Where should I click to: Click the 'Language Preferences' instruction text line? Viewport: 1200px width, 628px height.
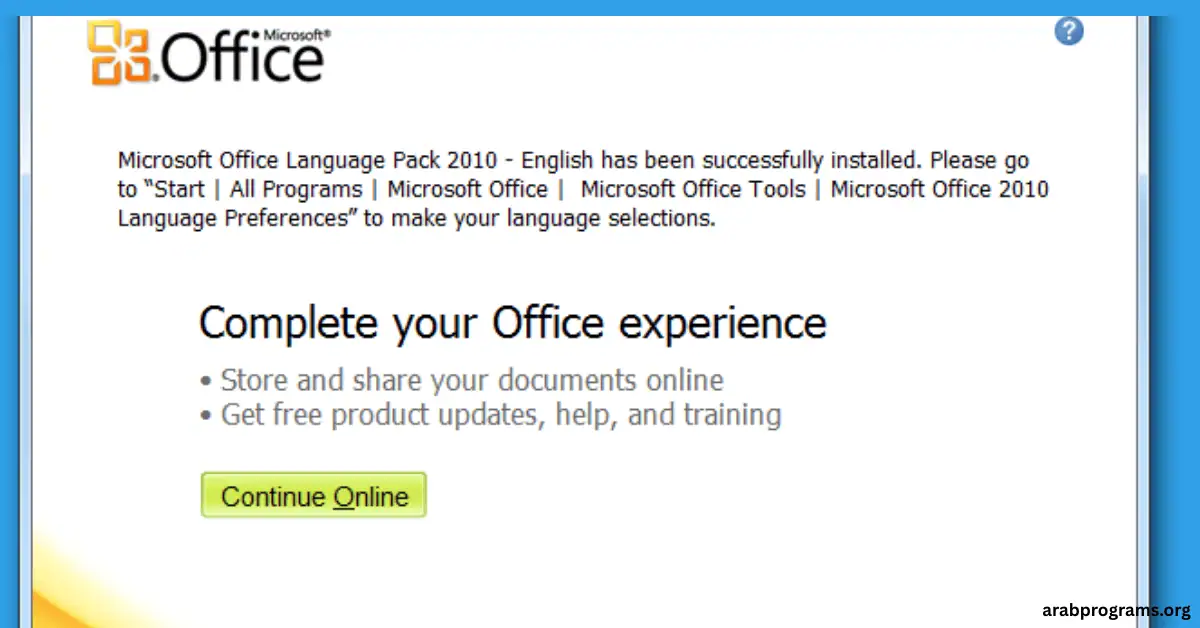pos(417,218)
